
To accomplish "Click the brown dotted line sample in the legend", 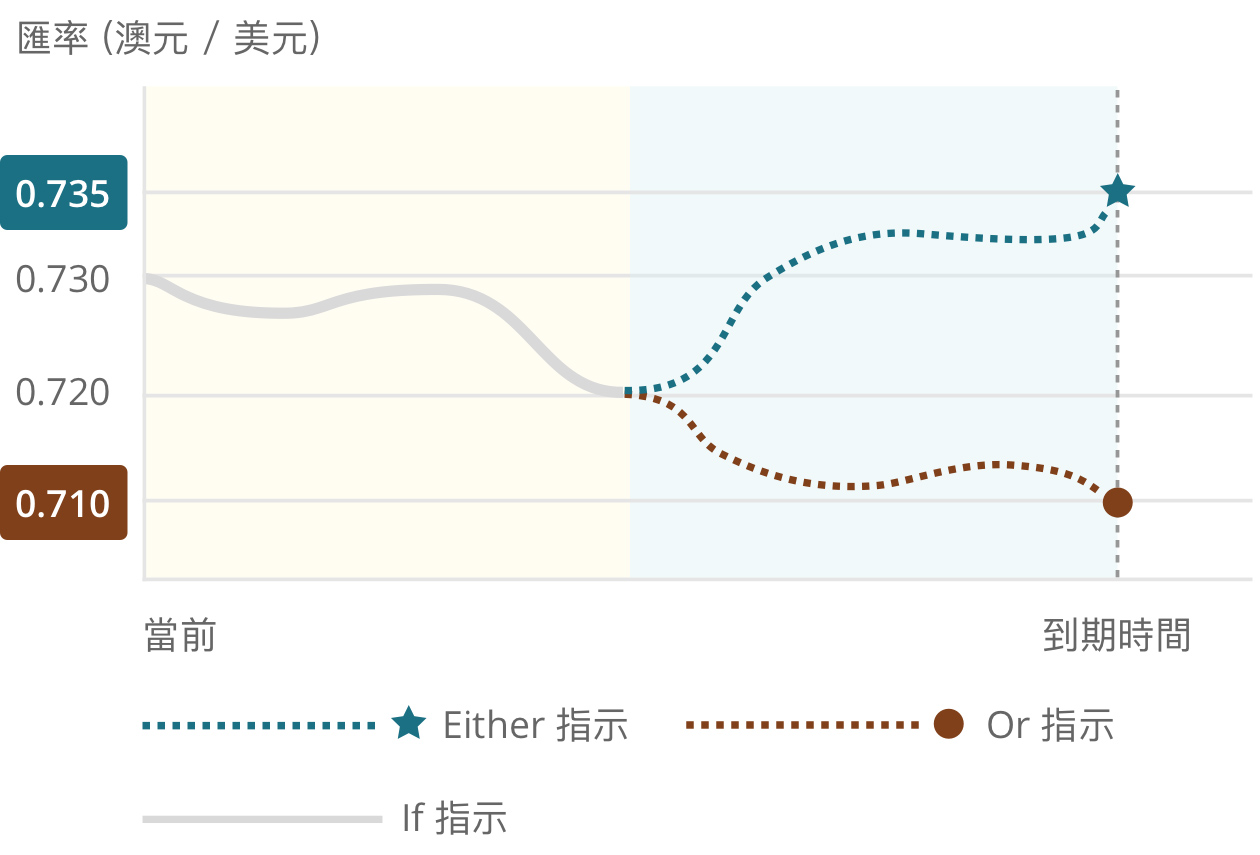I will [803, 725].
